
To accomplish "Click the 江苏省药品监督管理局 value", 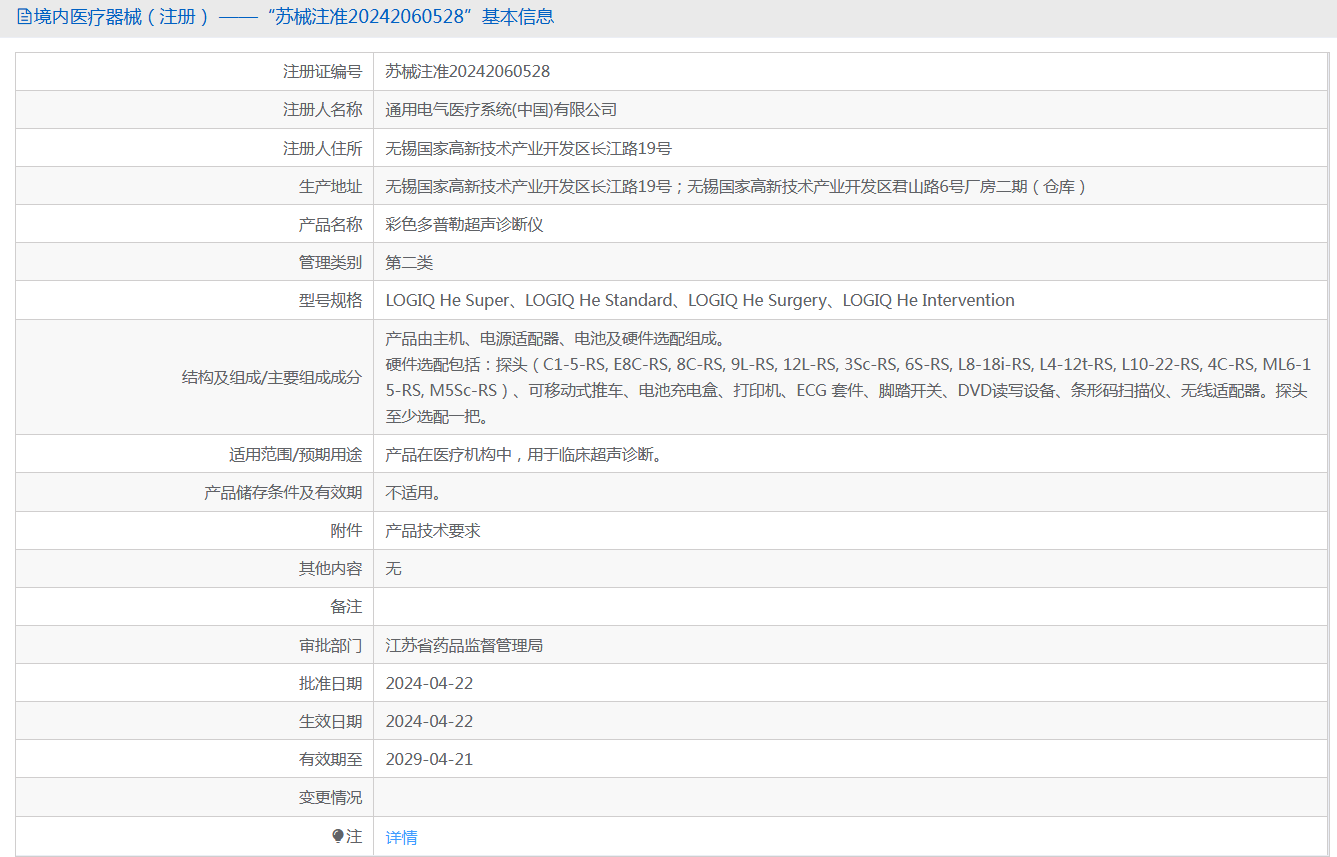I will tap(464, 645).
